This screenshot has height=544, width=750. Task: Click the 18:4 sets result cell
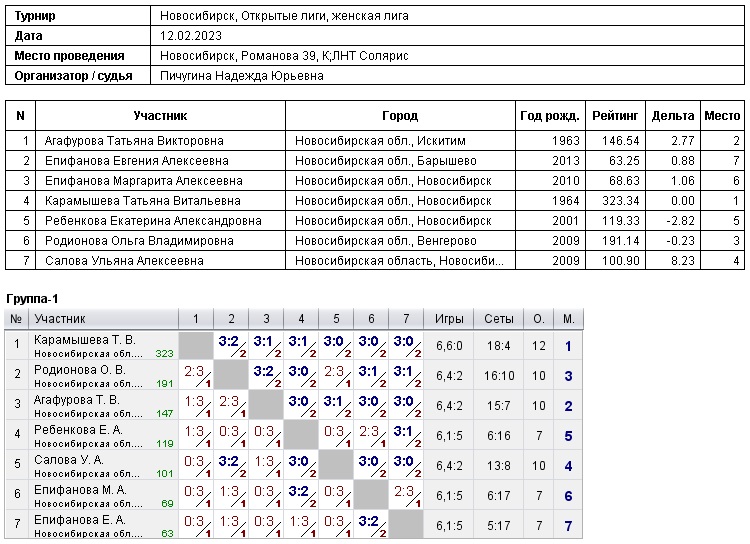point(502,346)
